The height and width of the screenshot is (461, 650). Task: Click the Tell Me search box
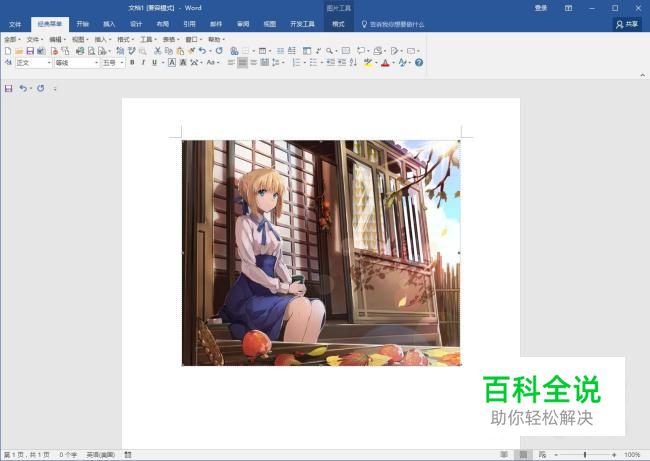393,24
